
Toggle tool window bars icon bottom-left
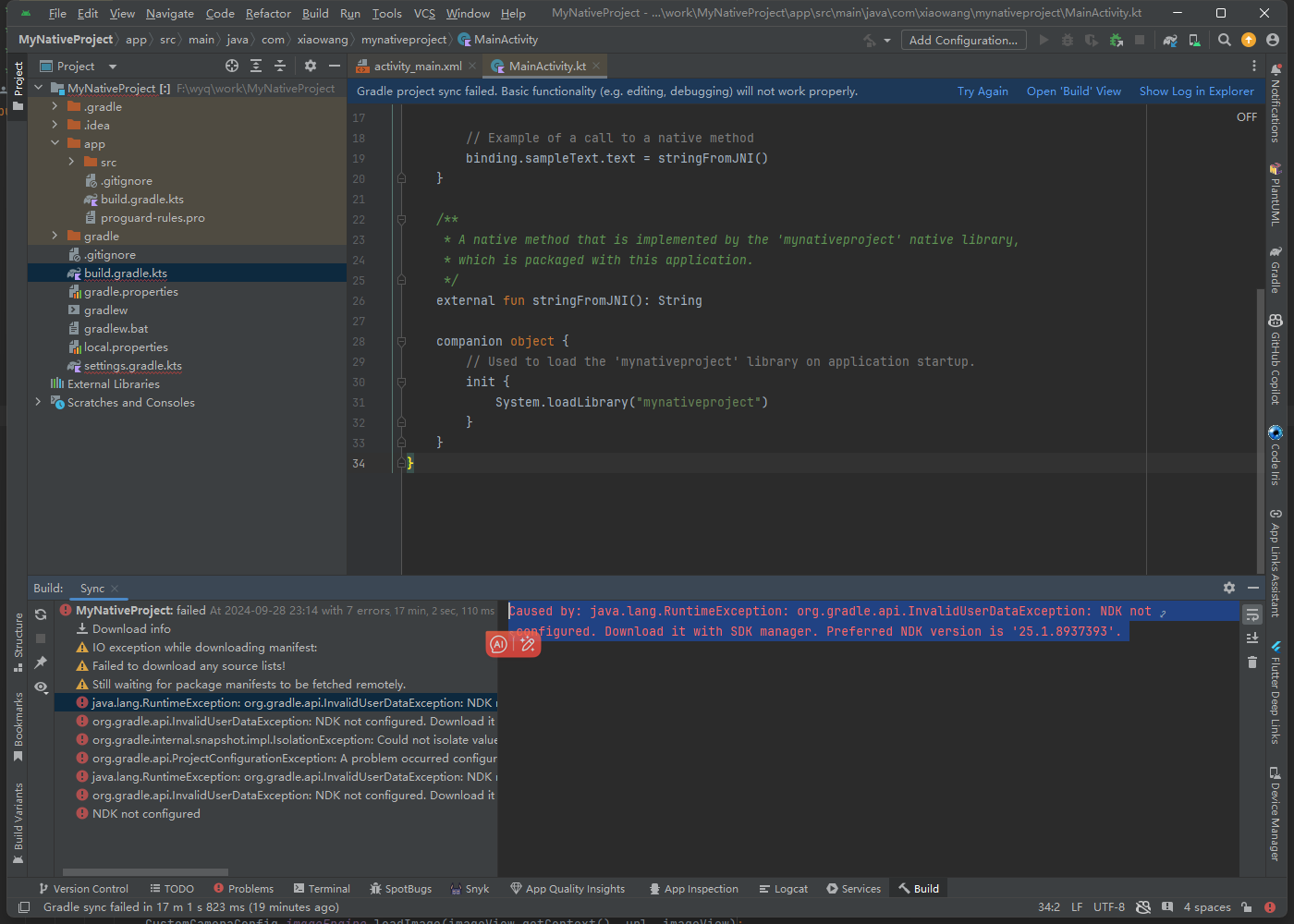(x=25, y=907)
